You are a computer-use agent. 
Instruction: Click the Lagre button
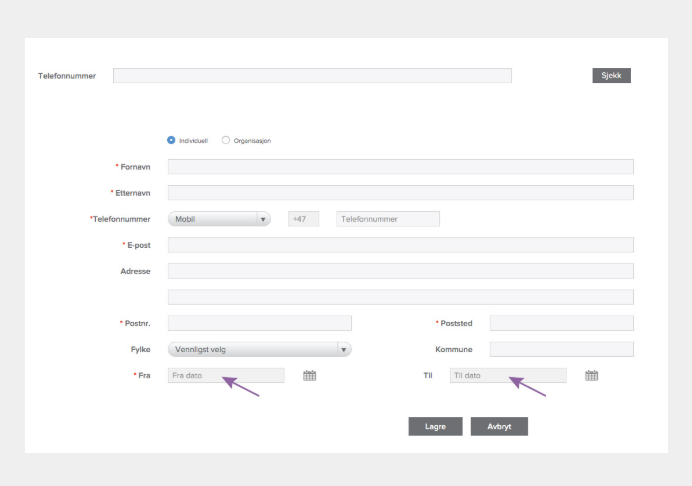click(x=435, y=426)
